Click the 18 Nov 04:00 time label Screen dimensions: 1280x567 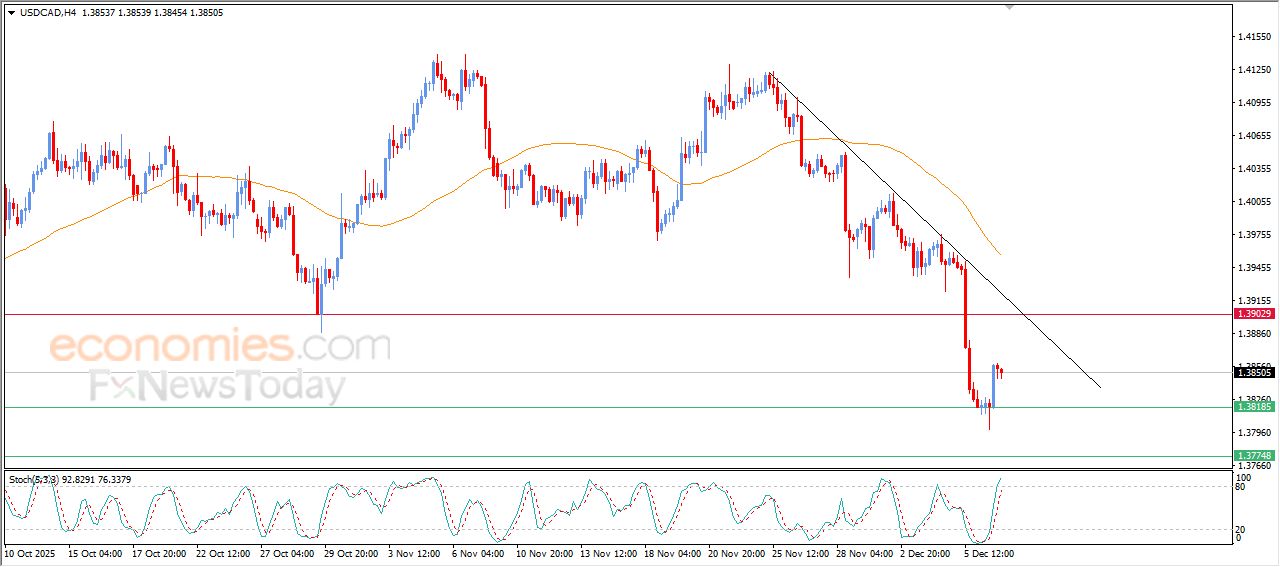pyautogui.click(x=673, y=552)
